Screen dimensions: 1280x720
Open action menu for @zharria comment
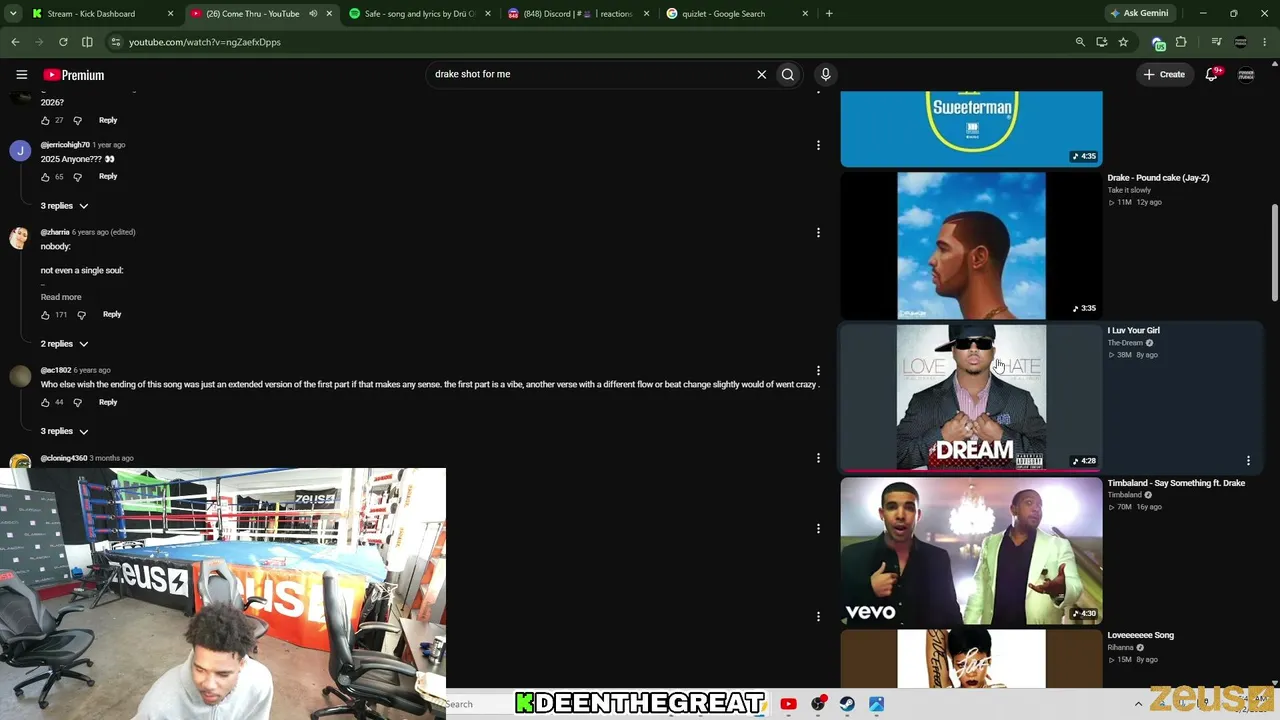[x=818, y=232]
